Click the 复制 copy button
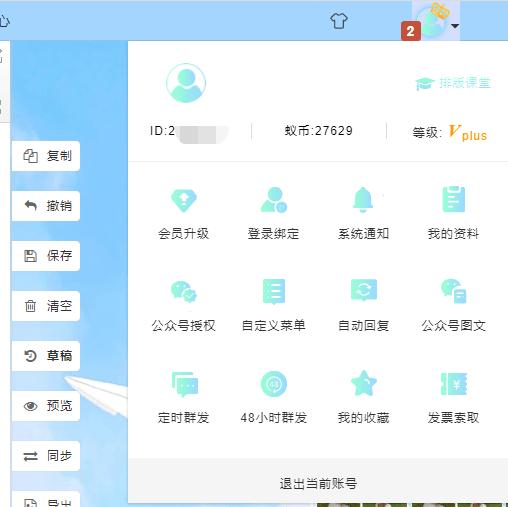The width and height of the screenshot is (508, 507). (x=46, y=156)
